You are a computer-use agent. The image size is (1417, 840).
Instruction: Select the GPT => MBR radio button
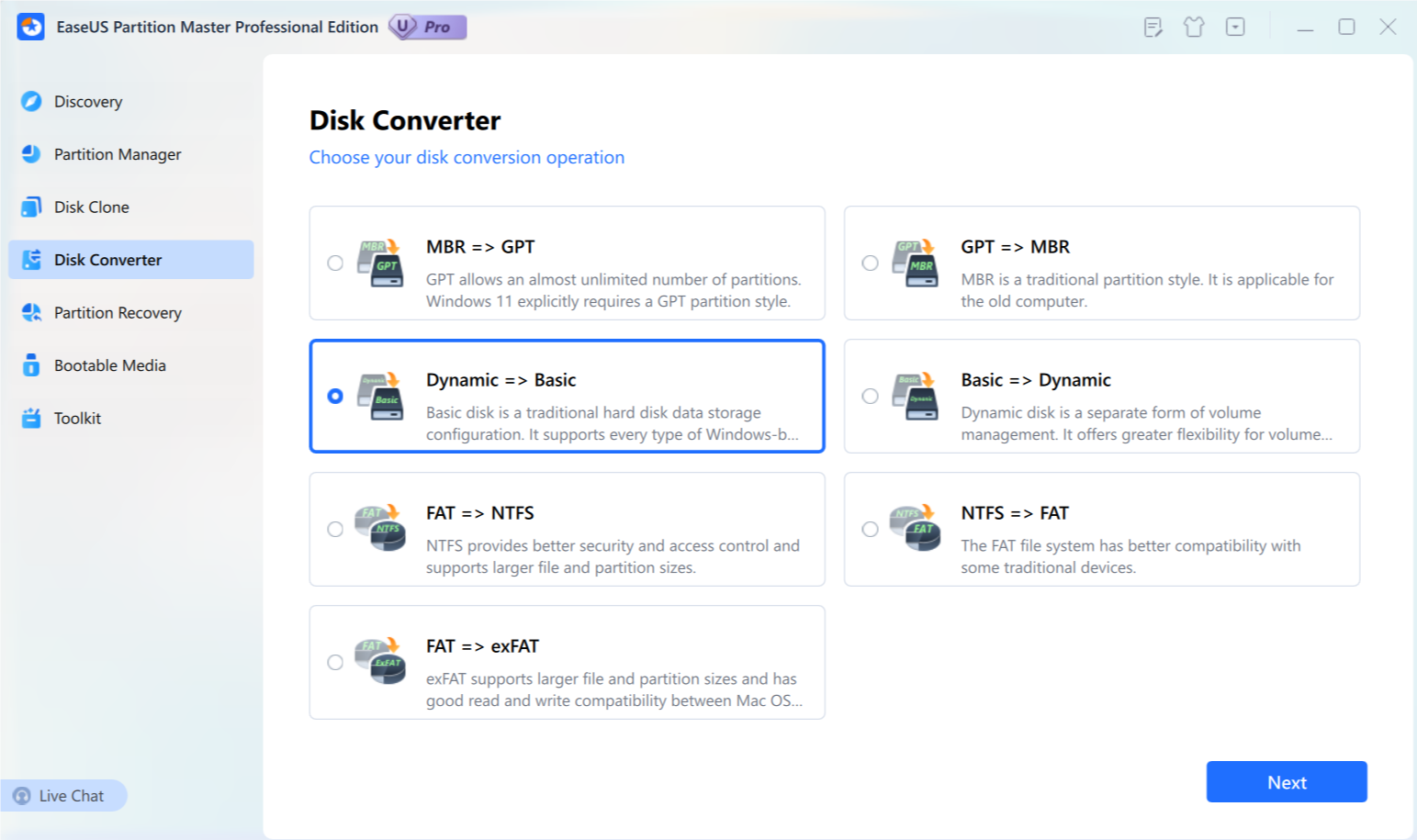click(870, 263)
